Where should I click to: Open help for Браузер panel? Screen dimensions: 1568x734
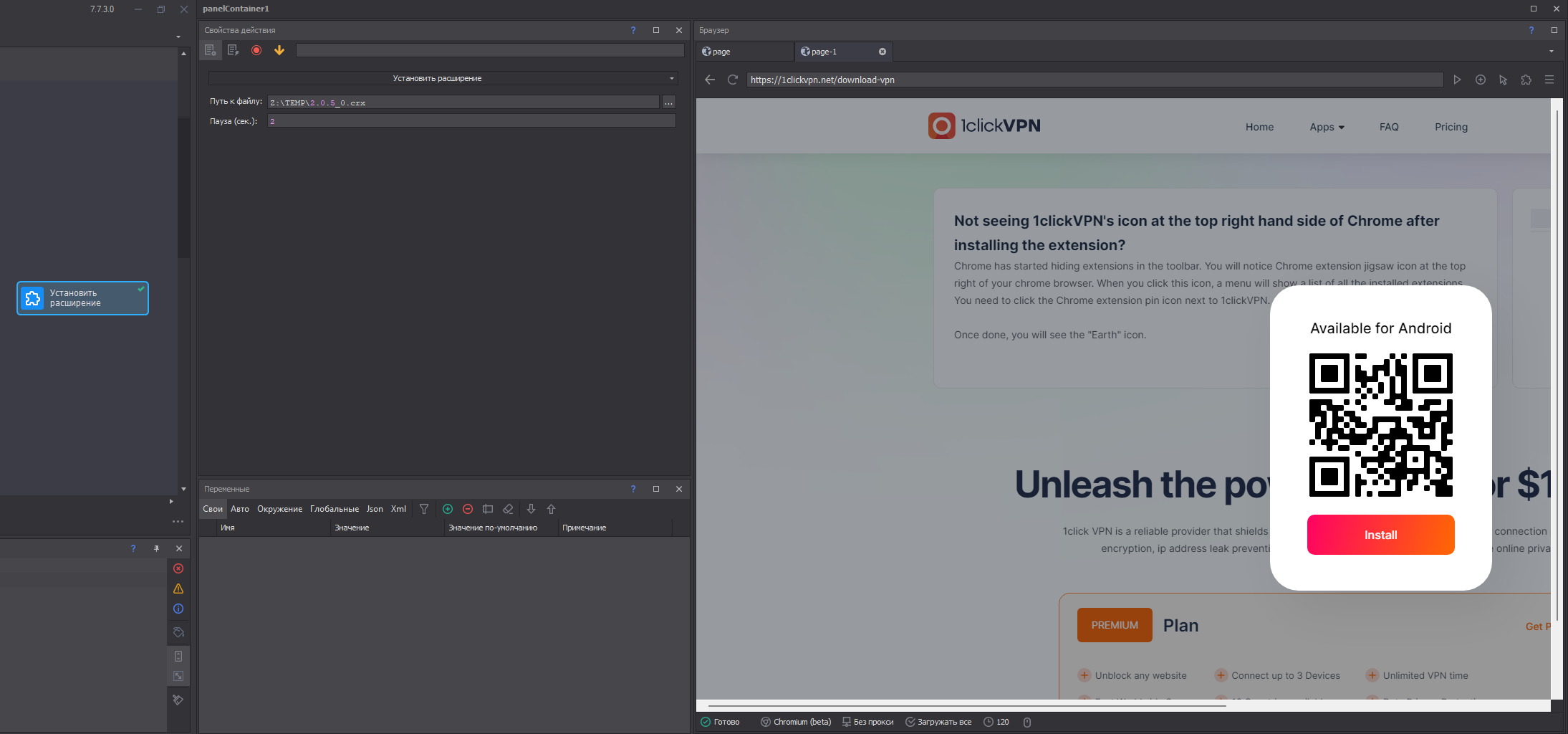[1531, 30]
